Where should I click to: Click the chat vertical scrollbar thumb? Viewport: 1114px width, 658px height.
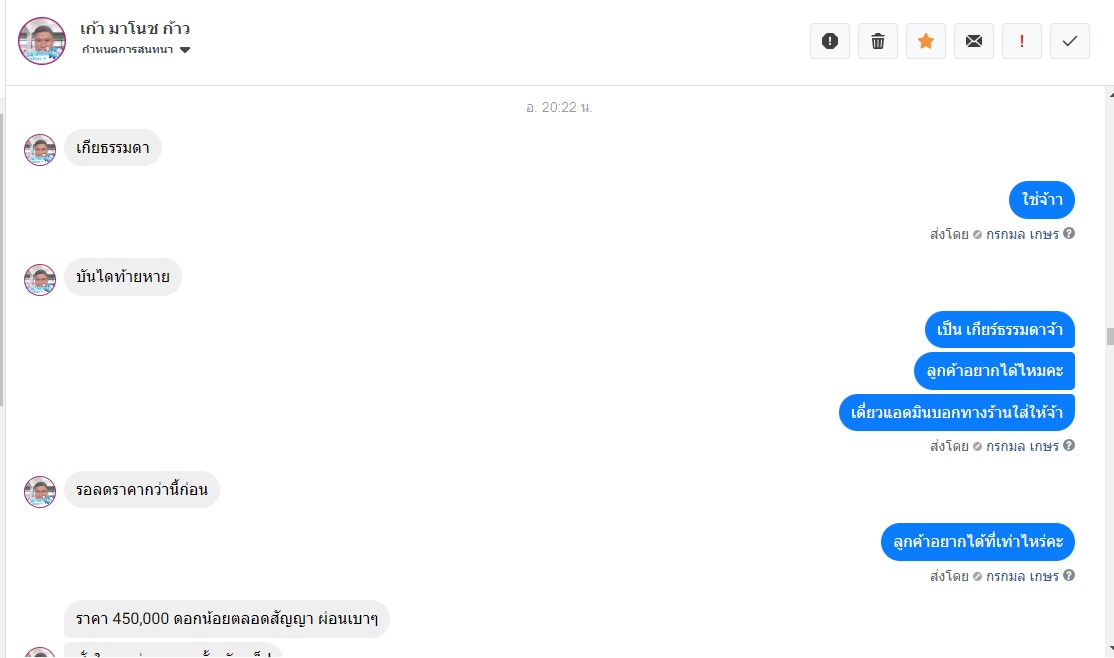(x=1110, y=336)
